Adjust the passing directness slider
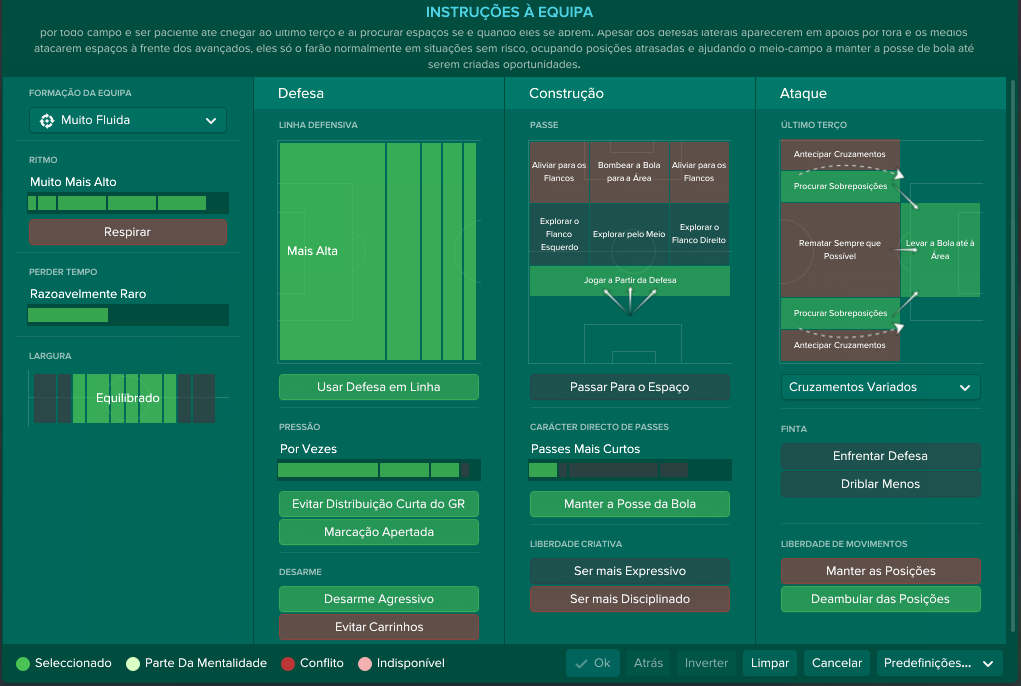 click(x=630, y=470)
